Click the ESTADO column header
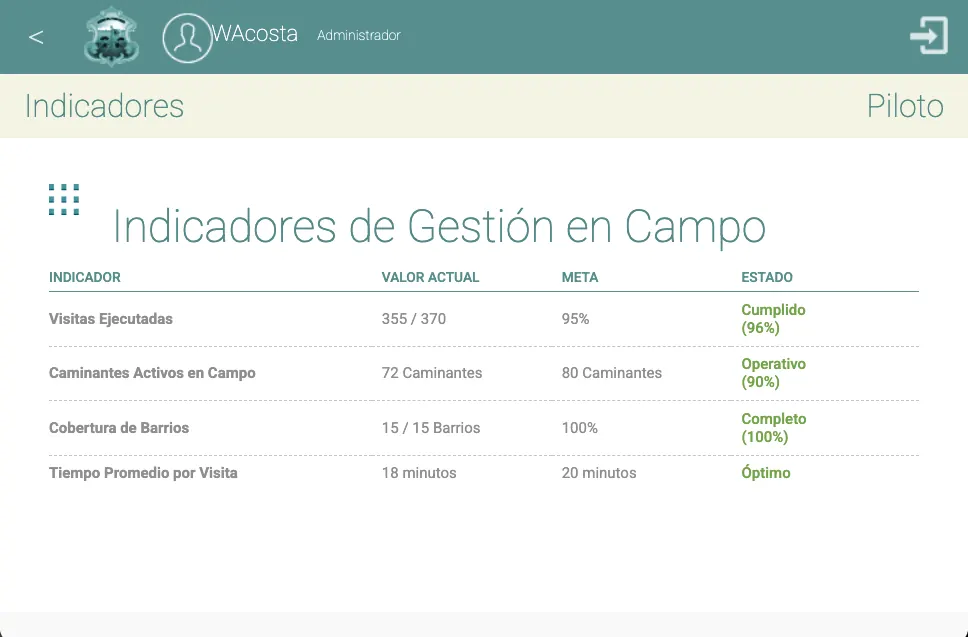The height and width of the screenshot is (637, 968). click(x=767, y=277)
